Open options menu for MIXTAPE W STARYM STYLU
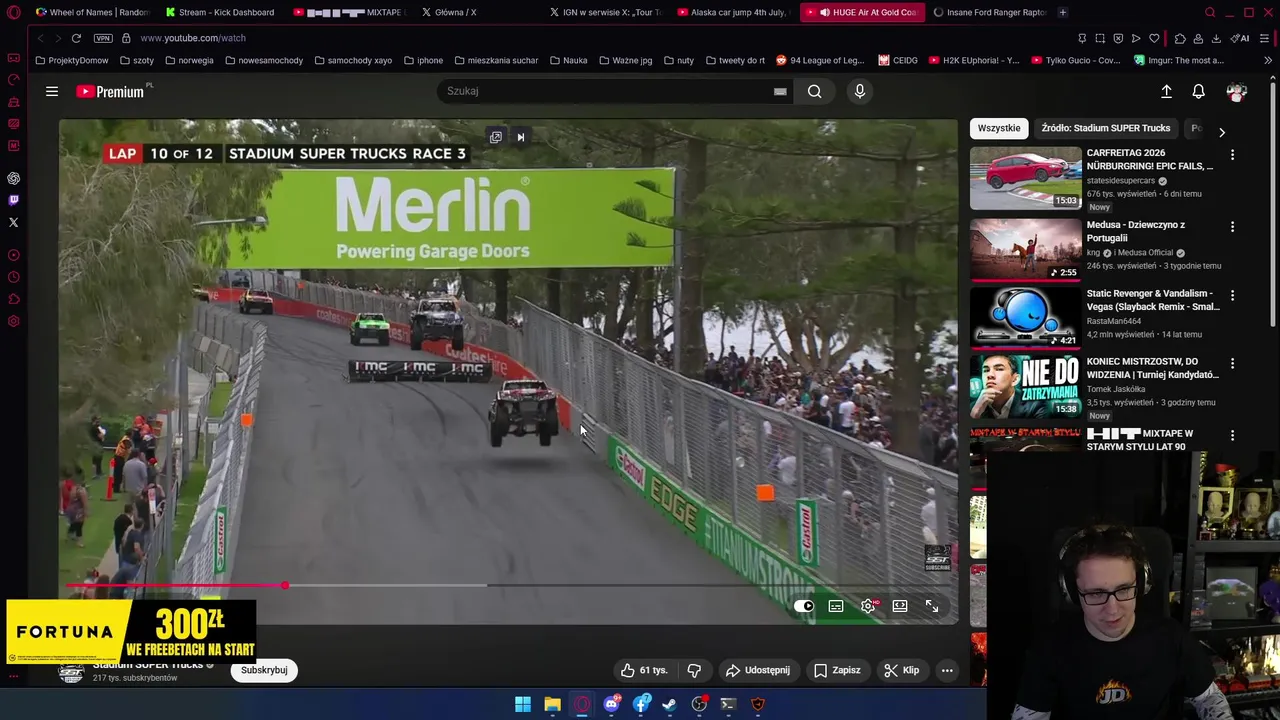Image resolution: width=1280 pixels, height=720 pixels. [1232, 436]
